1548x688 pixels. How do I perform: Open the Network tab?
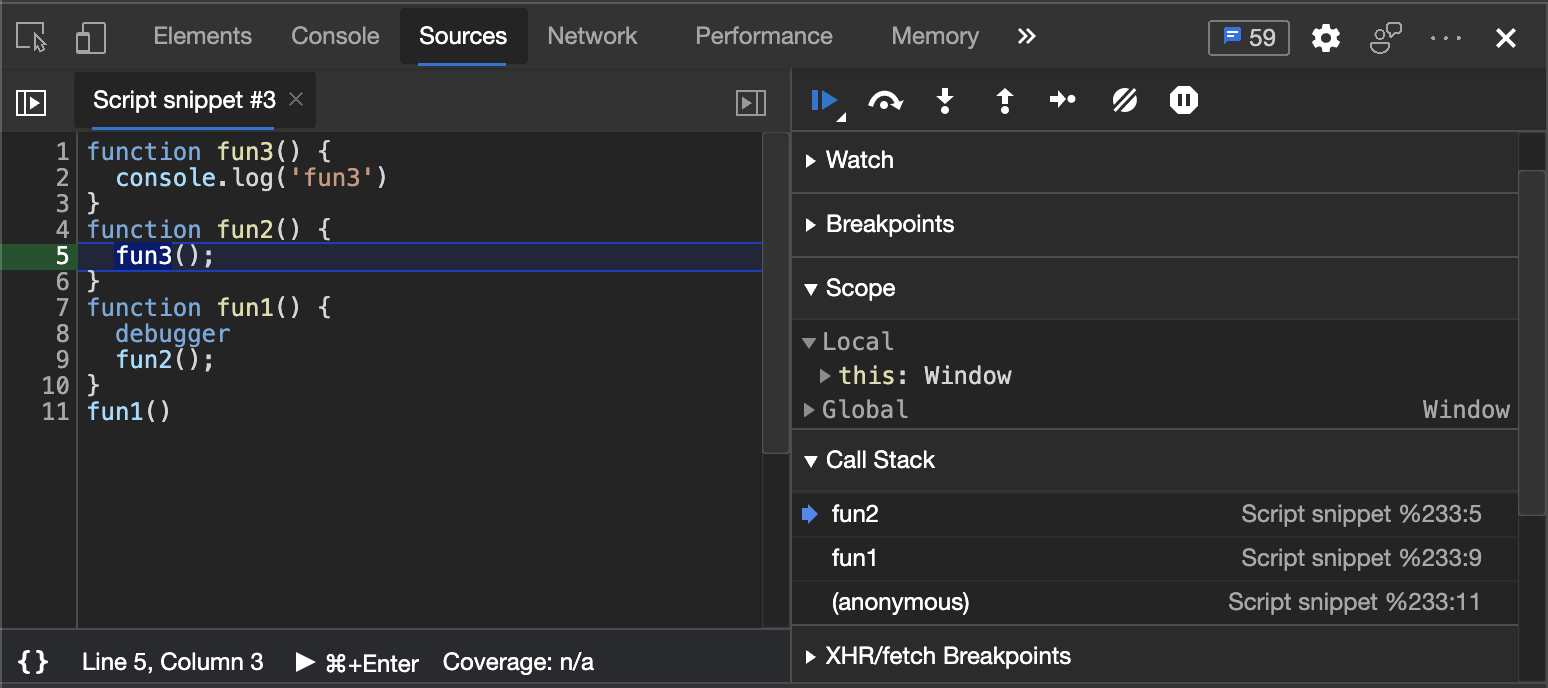(x=592, y=36)
